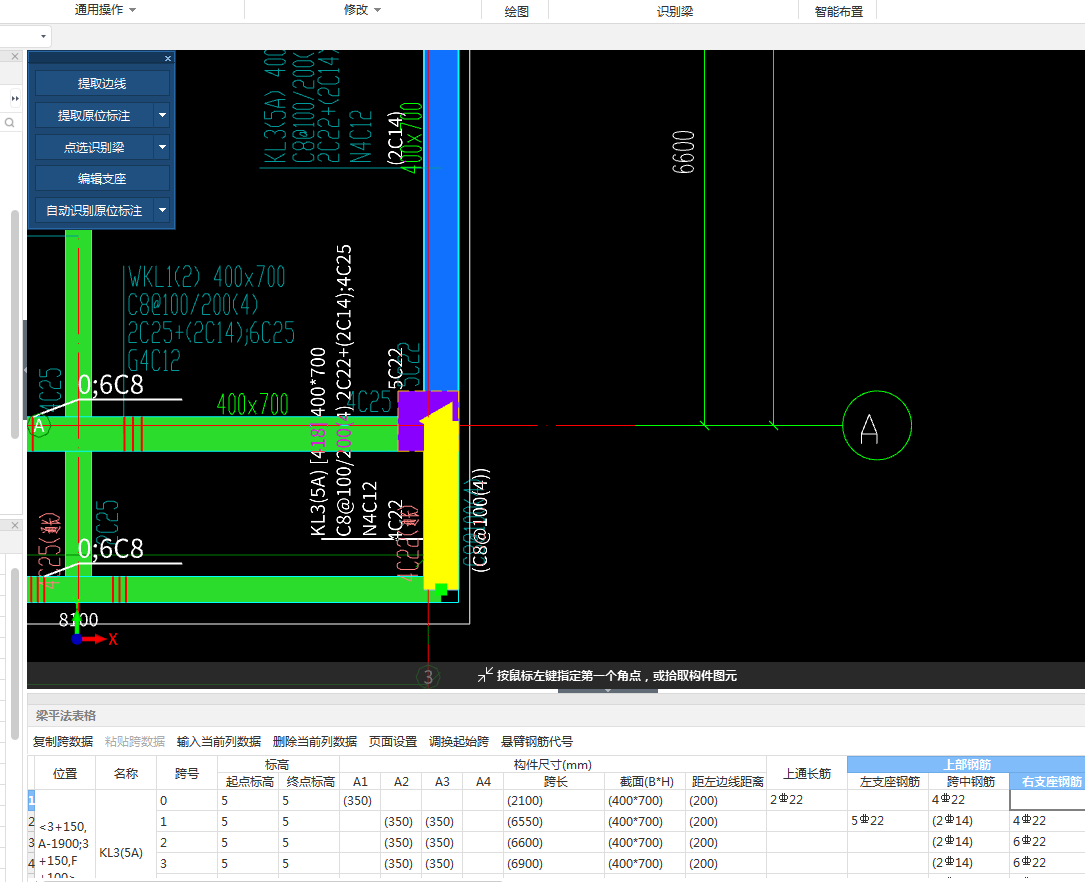1085x882 pixels.
Task: Click the search icon on left sidebar
Action: pos(10,122)
